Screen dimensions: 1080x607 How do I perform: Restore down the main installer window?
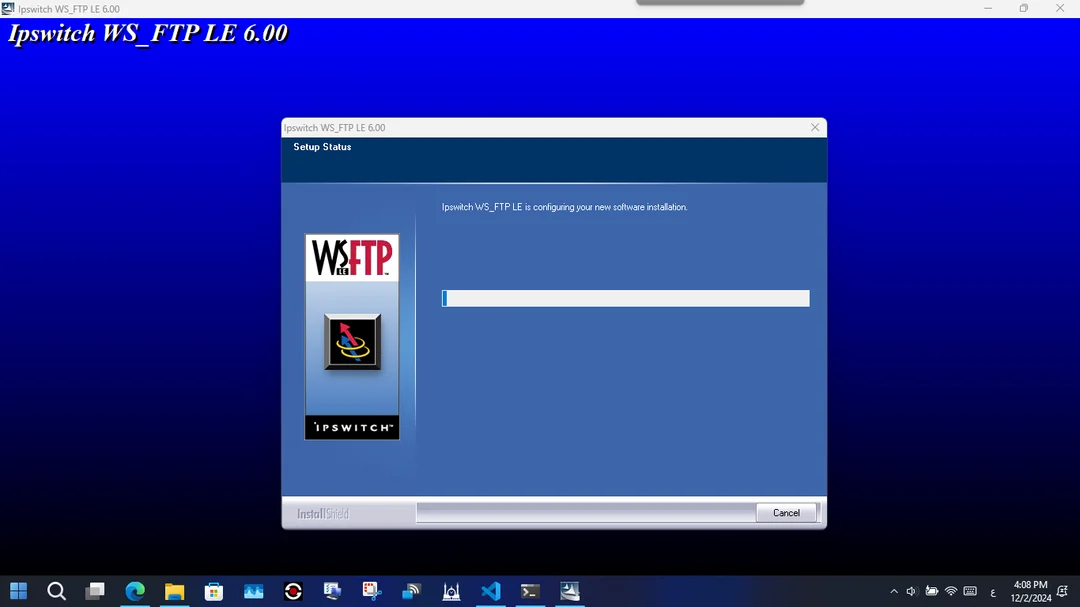(x=1024, y=8)
